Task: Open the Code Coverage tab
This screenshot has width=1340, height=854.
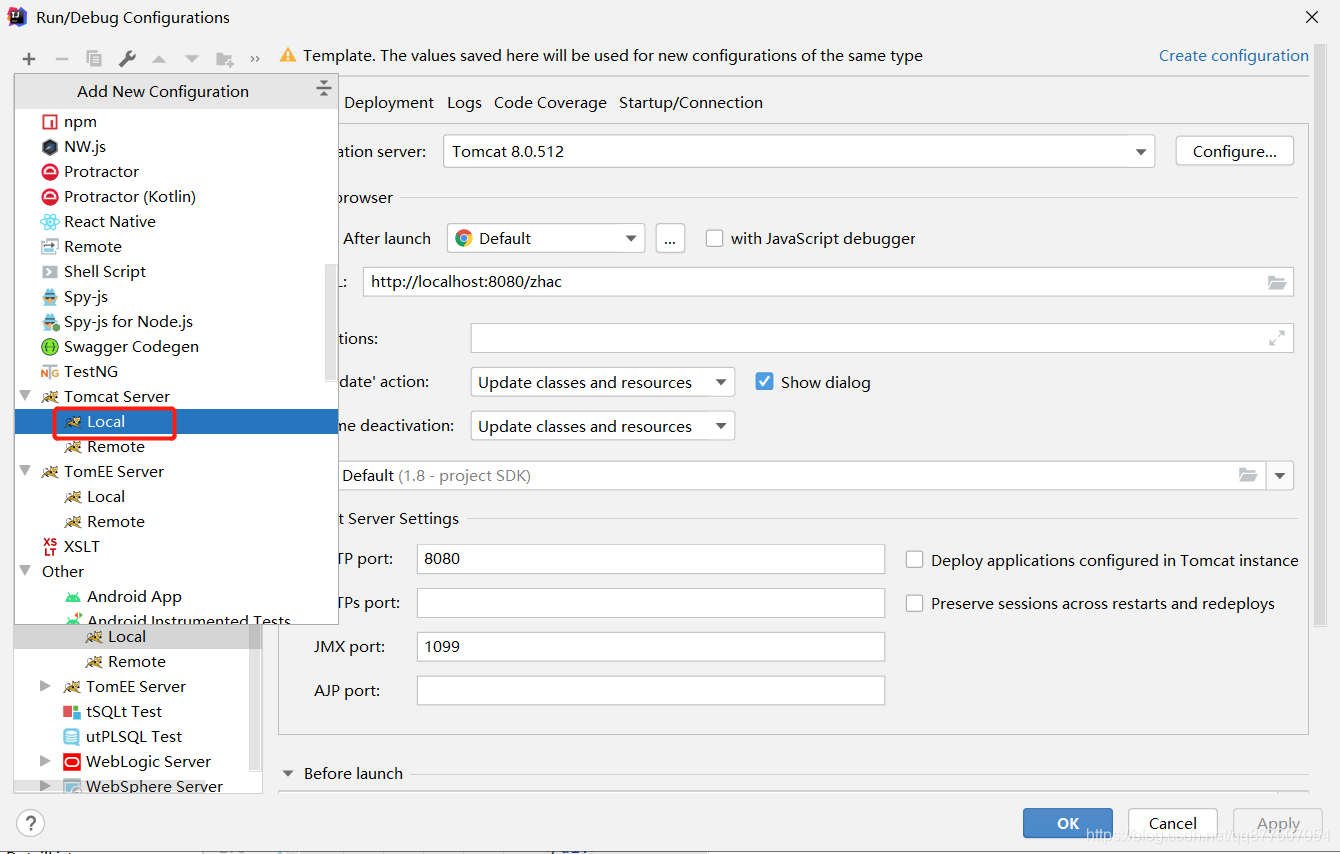Action: [x=550, y=103]
